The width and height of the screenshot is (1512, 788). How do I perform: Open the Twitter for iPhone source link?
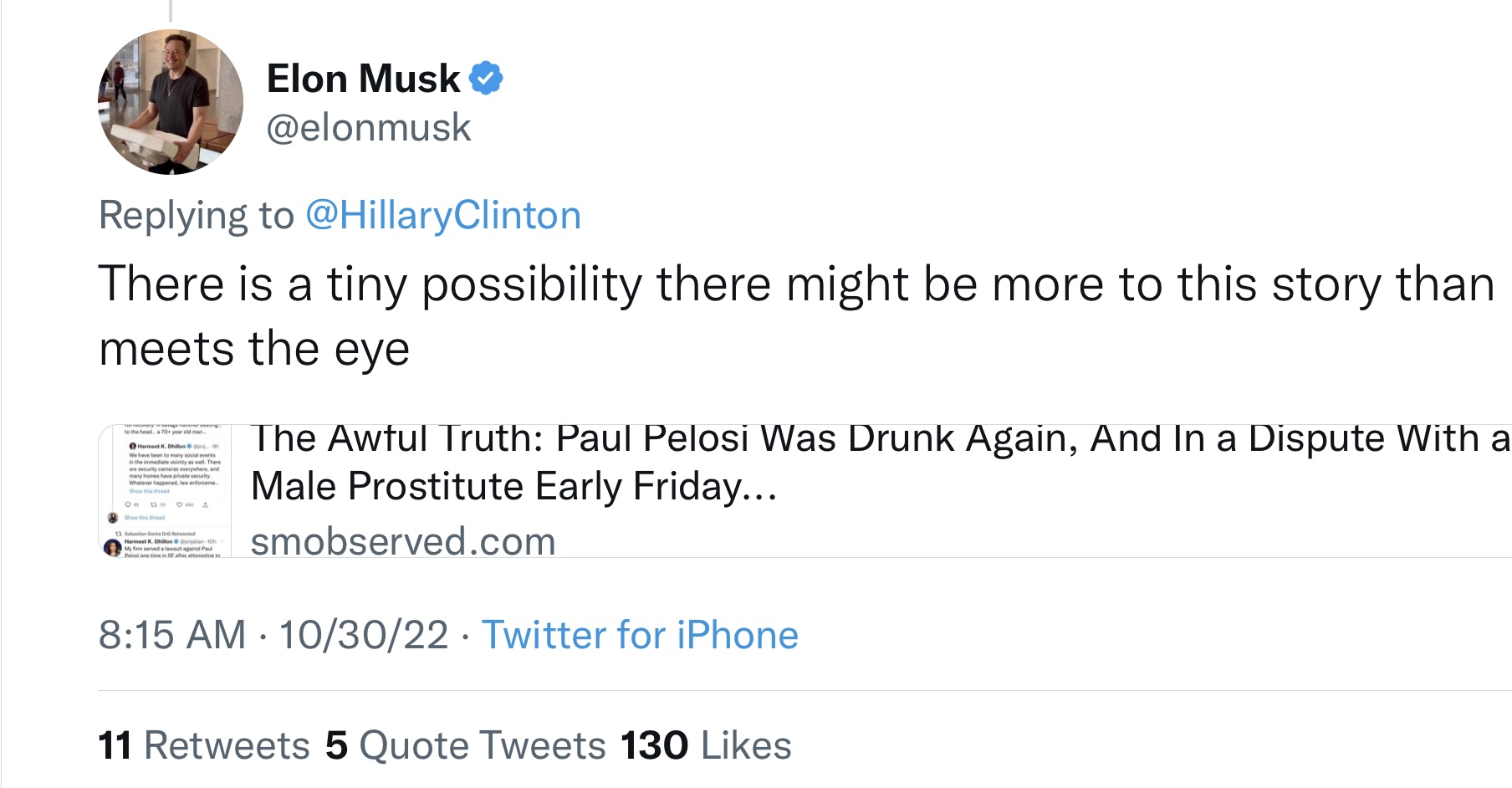click(640, 635)
